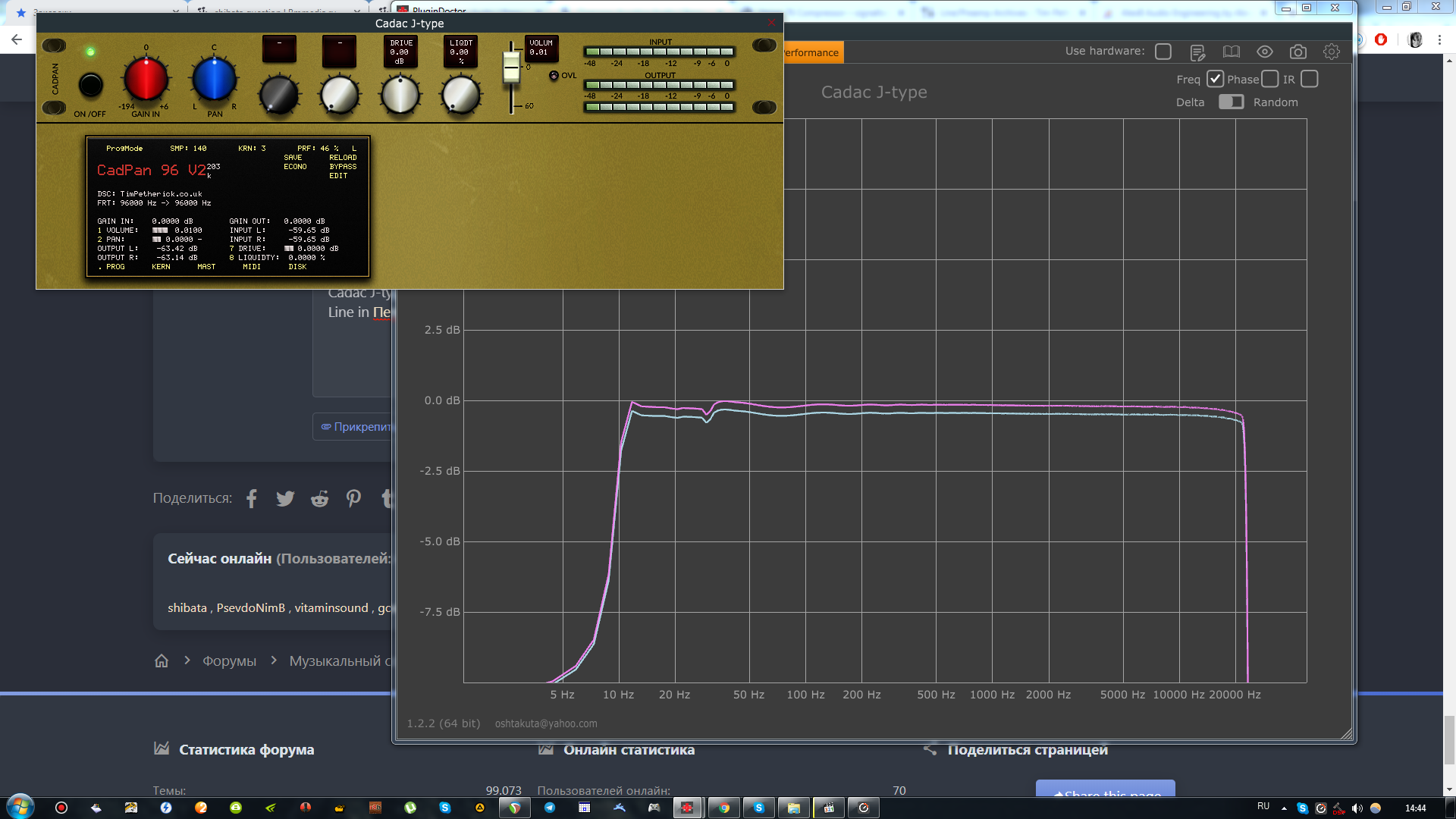Open user vitaminsound's profile link
Image resolution: width=1456 pixels, height=819 pixels.
[x=331, y=607]
